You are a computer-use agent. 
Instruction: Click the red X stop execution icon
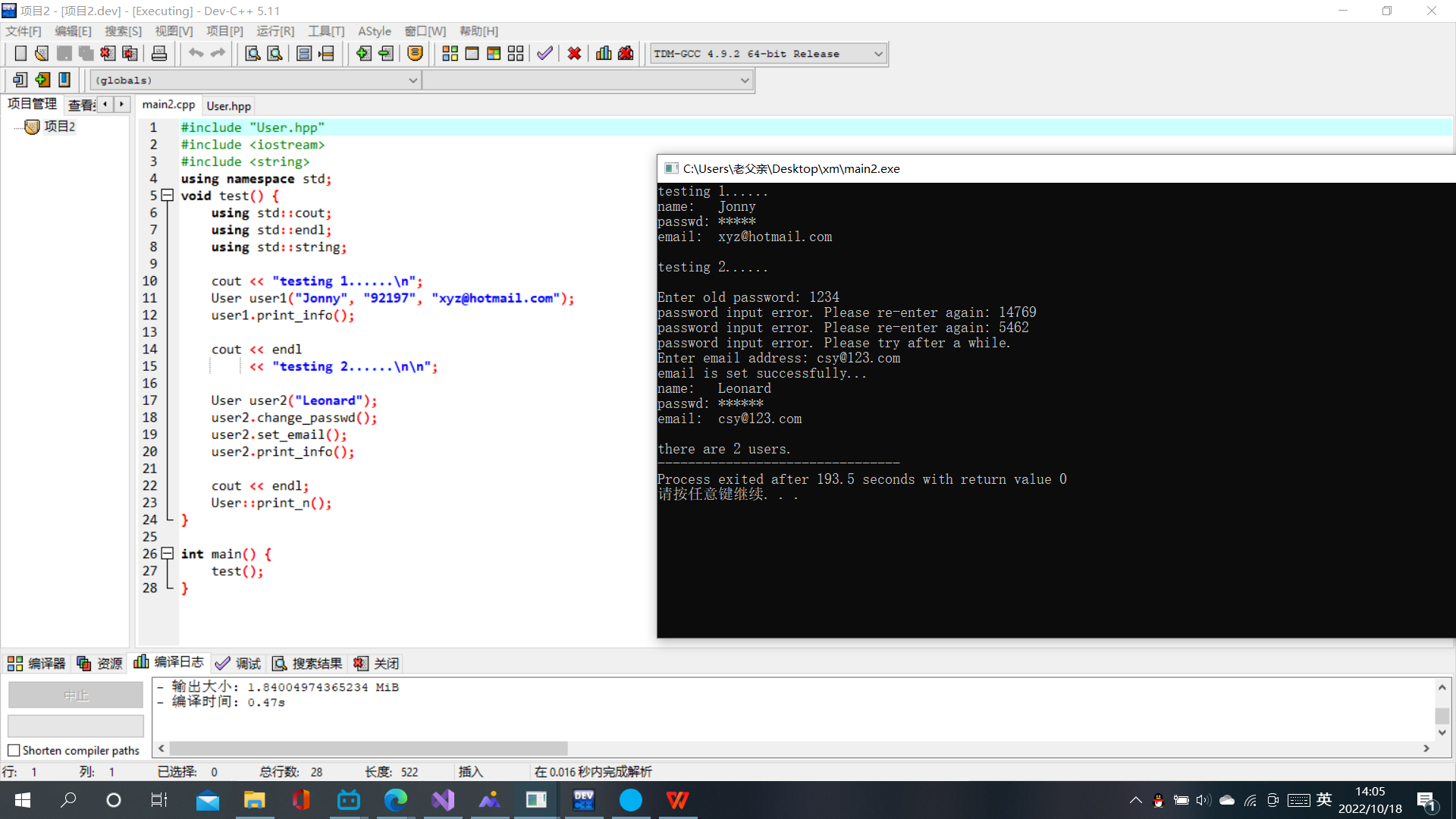[574, 54]
